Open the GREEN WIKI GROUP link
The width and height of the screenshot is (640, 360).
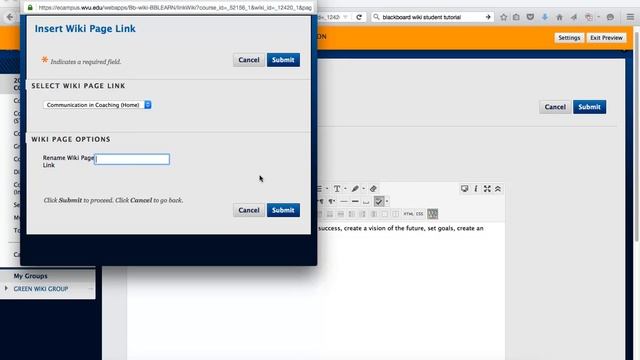point(41,289)
